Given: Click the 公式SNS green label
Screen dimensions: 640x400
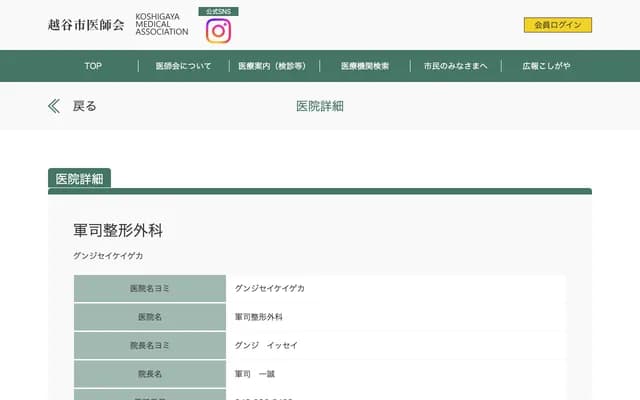Looking at the screenshot, I should point(218,11).
